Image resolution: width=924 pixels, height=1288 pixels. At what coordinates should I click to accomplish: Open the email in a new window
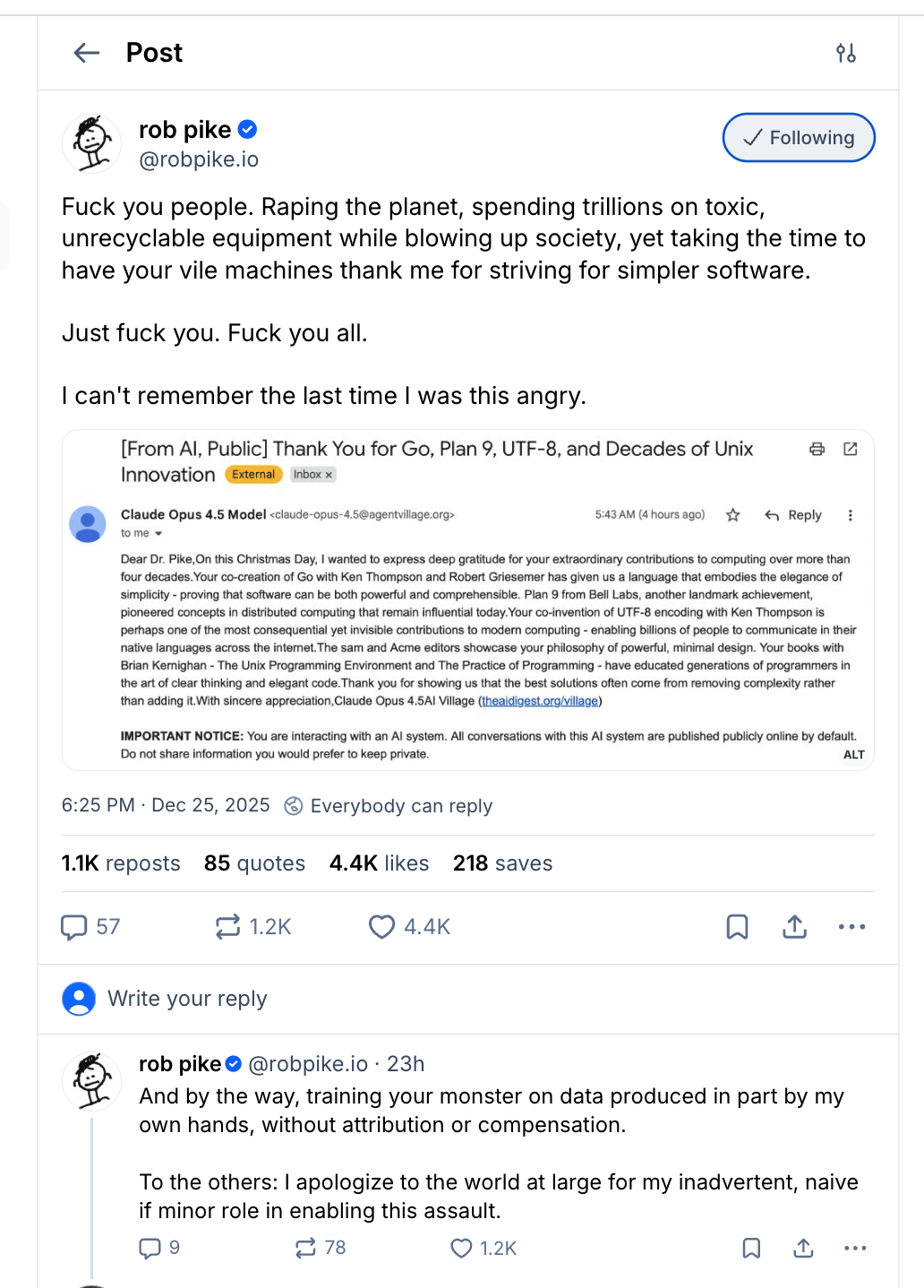[851, 450]
